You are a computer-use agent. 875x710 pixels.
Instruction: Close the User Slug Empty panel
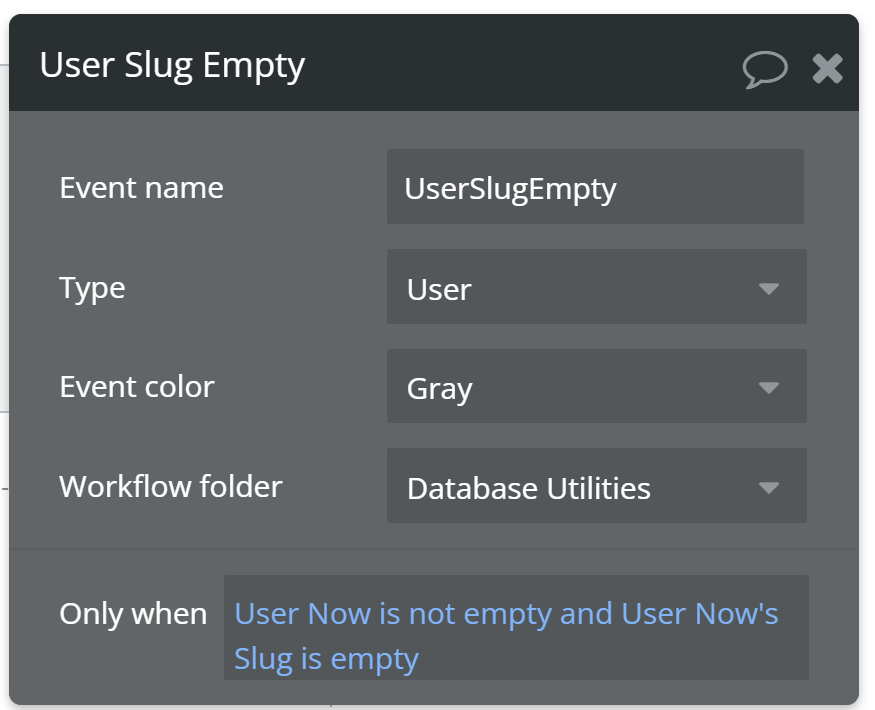pyautogui.click(x=827, y=68)
